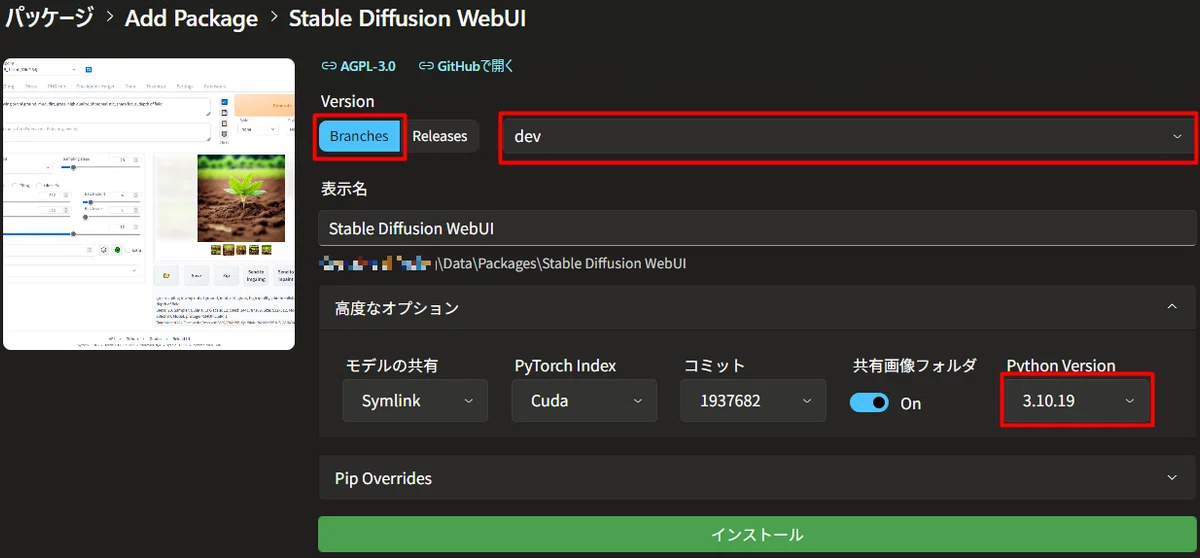The width and height of the screenshot is (1200, 558).
Task: Open the Cuda PyTorch Index dropdown
Action: coord(586,400)
